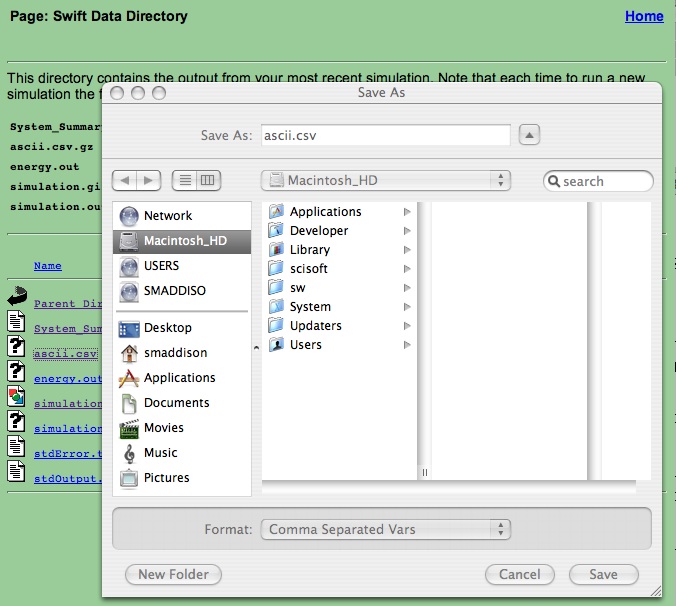Switch to column view
Viewport: 676px width, 606px height.
point(209,180)
